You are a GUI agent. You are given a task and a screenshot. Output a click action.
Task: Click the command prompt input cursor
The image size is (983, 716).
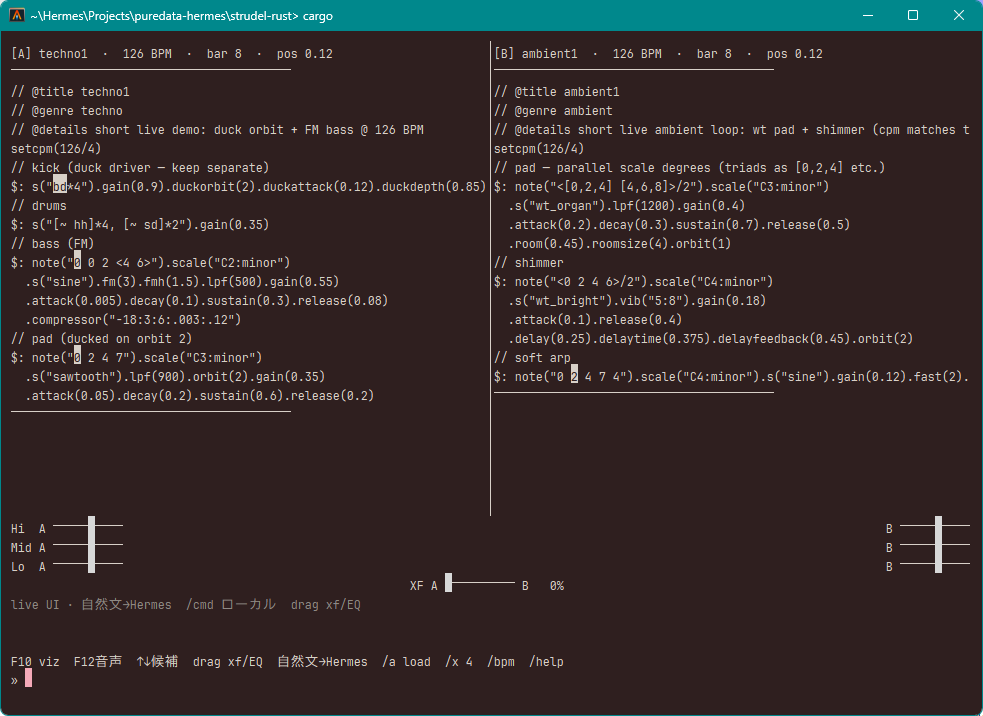point(28,678)
